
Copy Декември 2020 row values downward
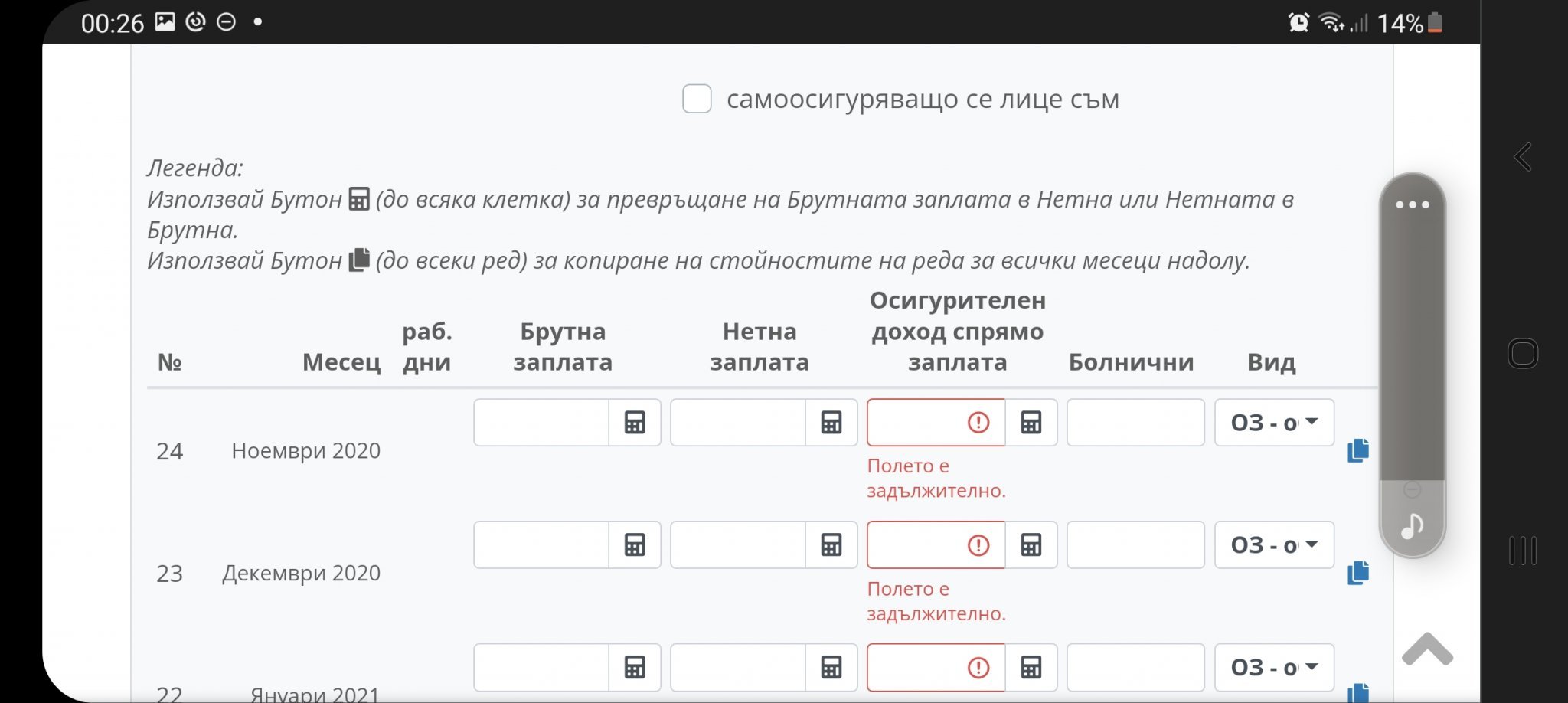(1358, 573)
